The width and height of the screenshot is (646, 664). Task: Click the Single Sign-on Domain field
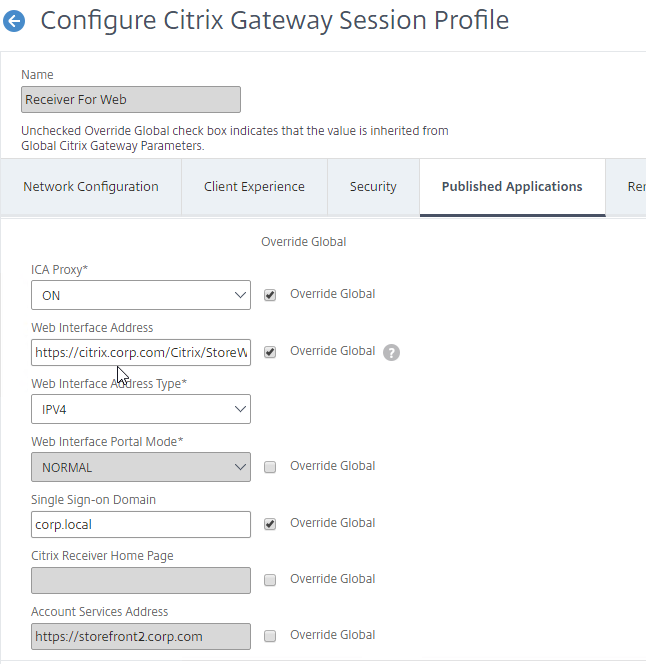[141, 525]
